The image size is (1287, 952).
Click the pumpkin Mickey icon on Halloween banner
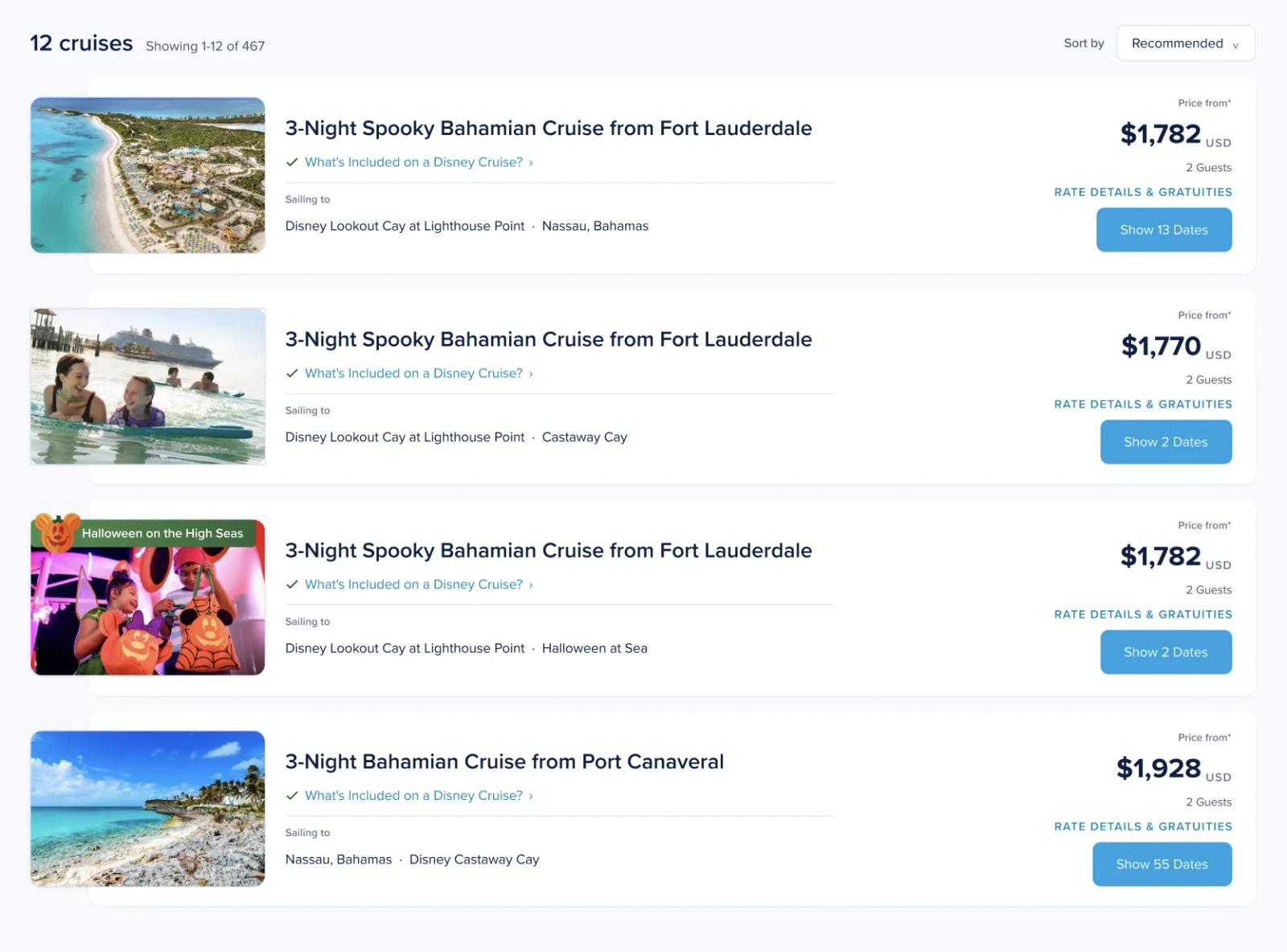coord(57,532)
